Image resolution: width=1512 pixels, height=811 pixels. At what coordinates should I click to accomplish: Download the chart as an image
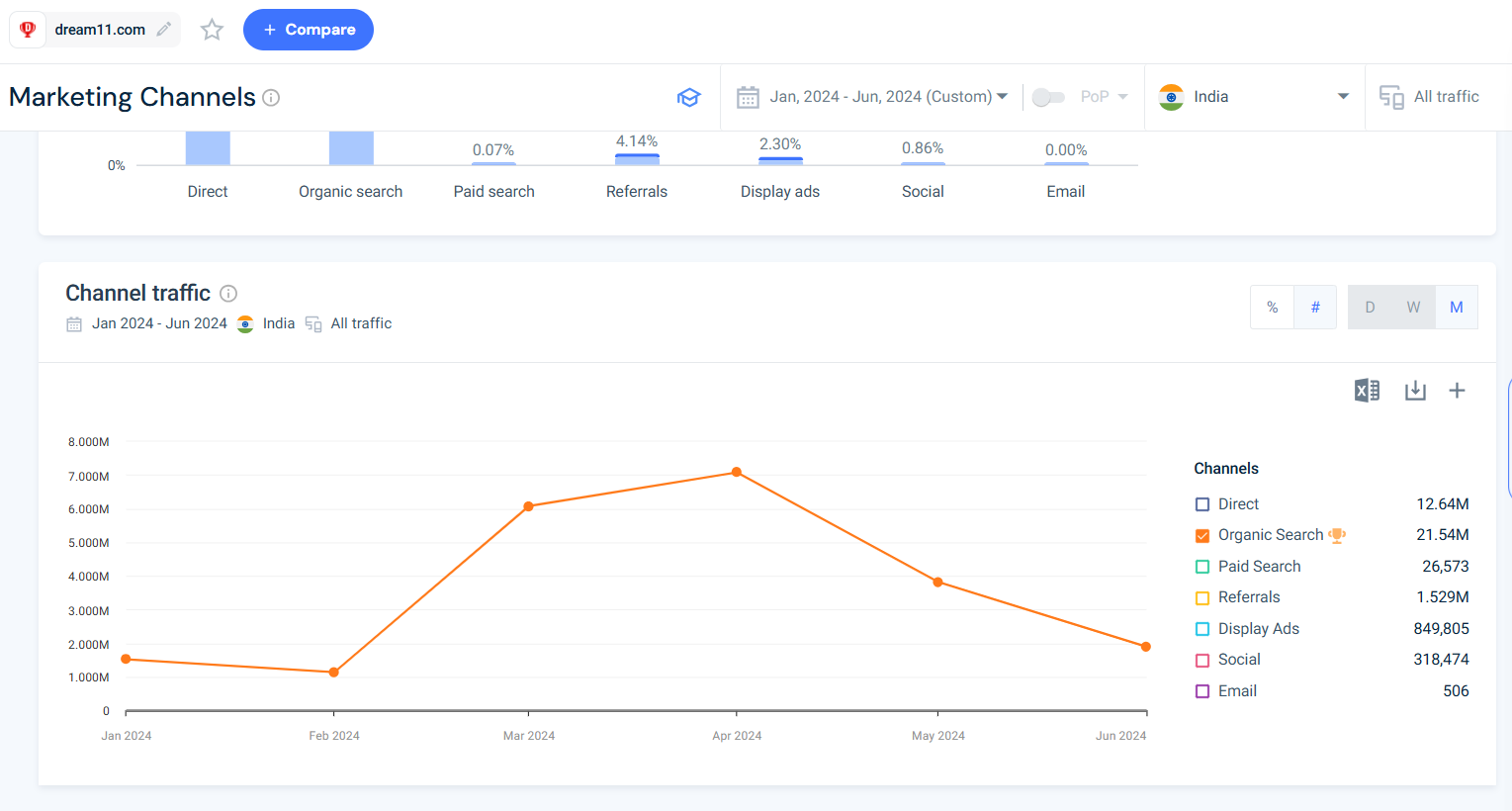(1415, 391)
